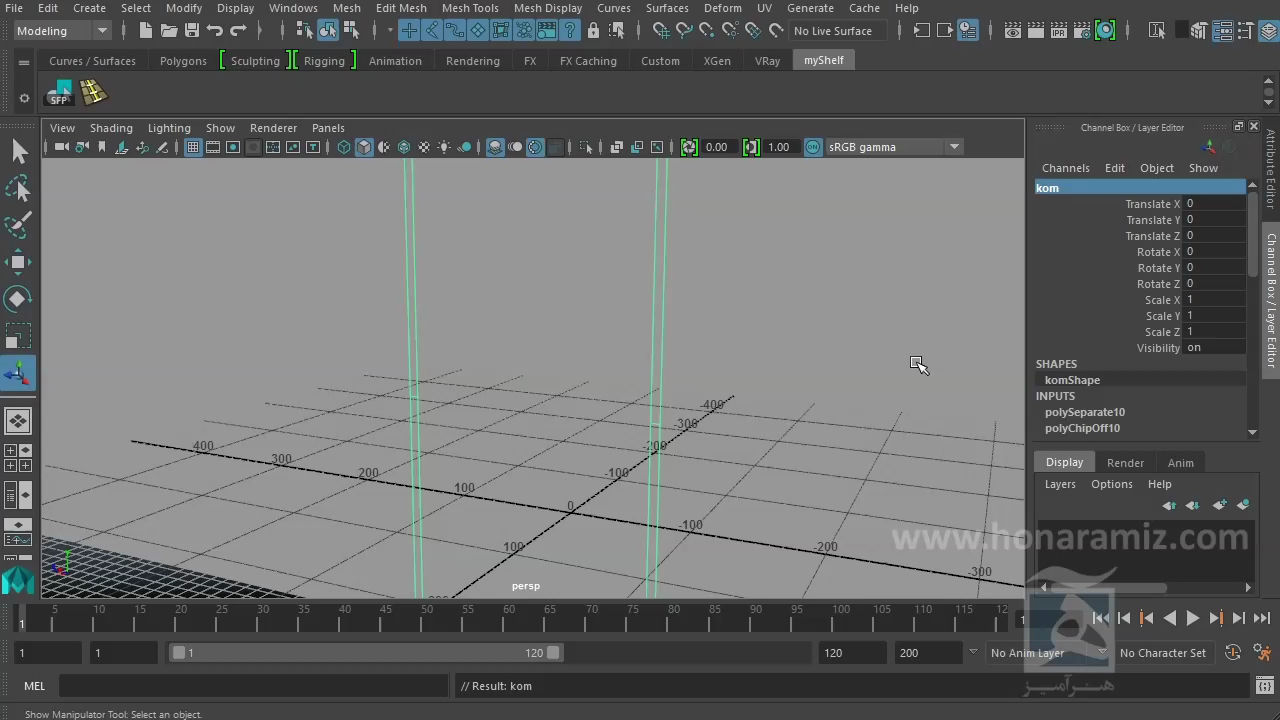The width and height of the screenshot is (1280, 720).
Task: Switch to the Sculpting shelf tab
Action: pyautogui.click(x=255, y=61)
